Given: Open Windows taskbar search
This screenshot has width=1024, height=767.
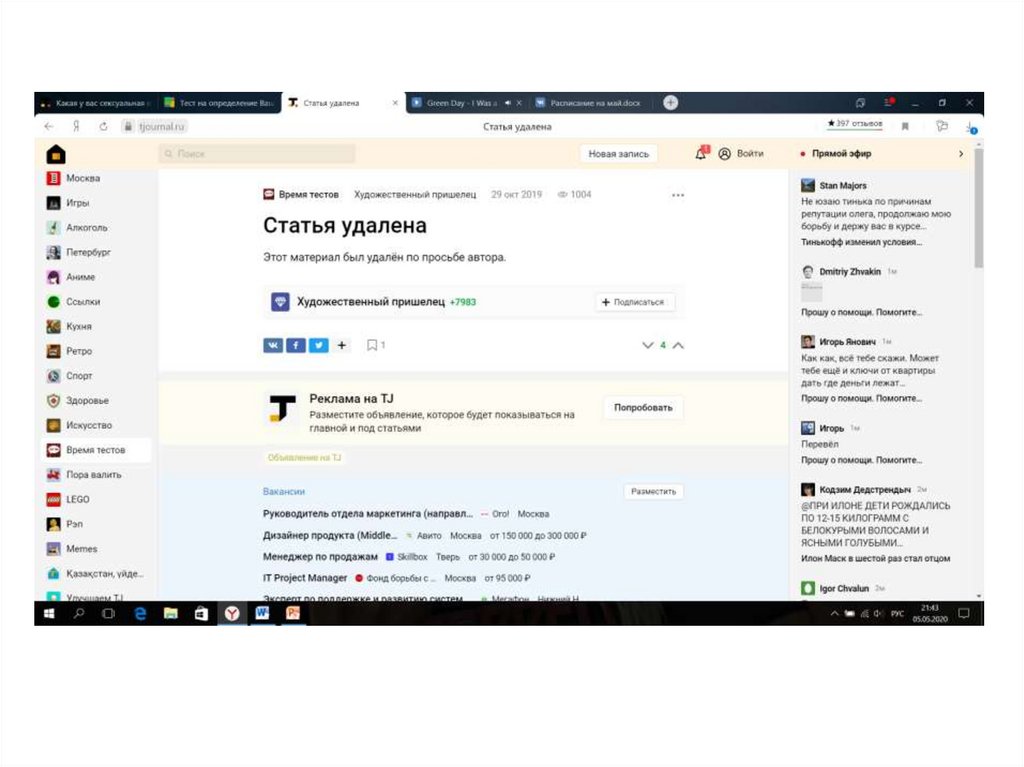Looking at the screenshot, I should coord(79,613).
